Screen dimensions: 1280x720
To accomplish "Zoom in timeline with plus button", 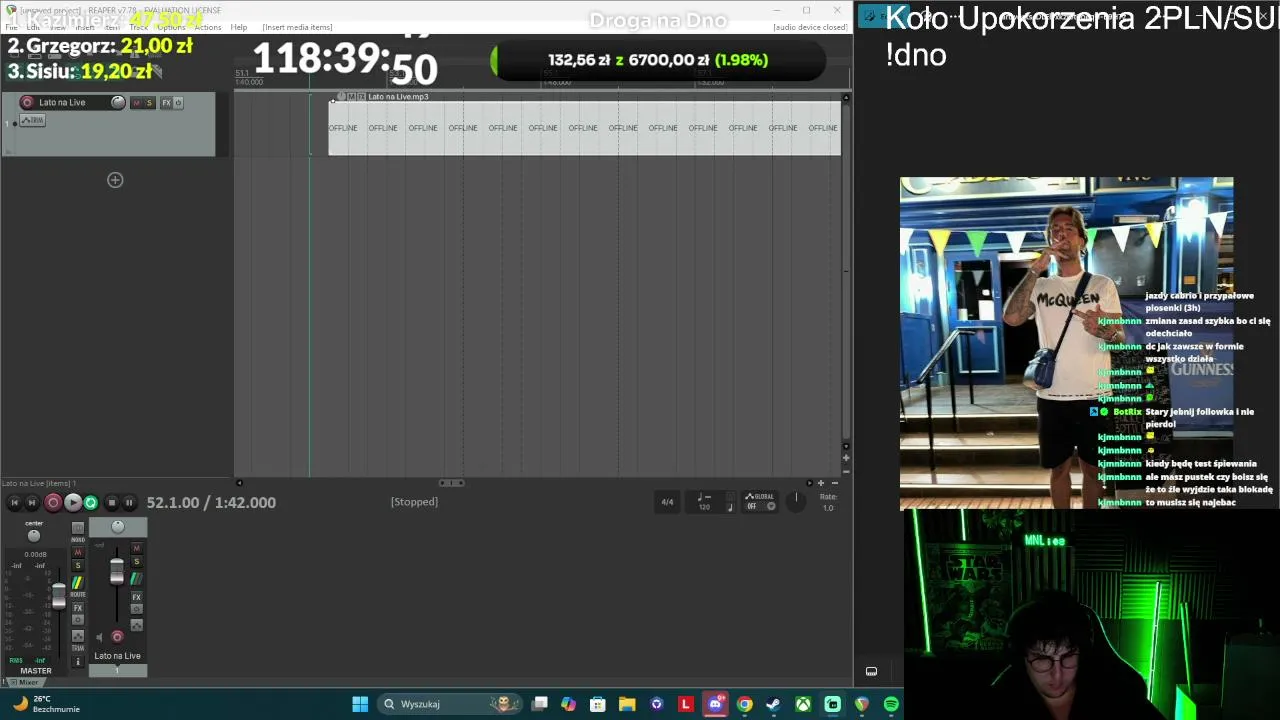I will pos(821,484).
